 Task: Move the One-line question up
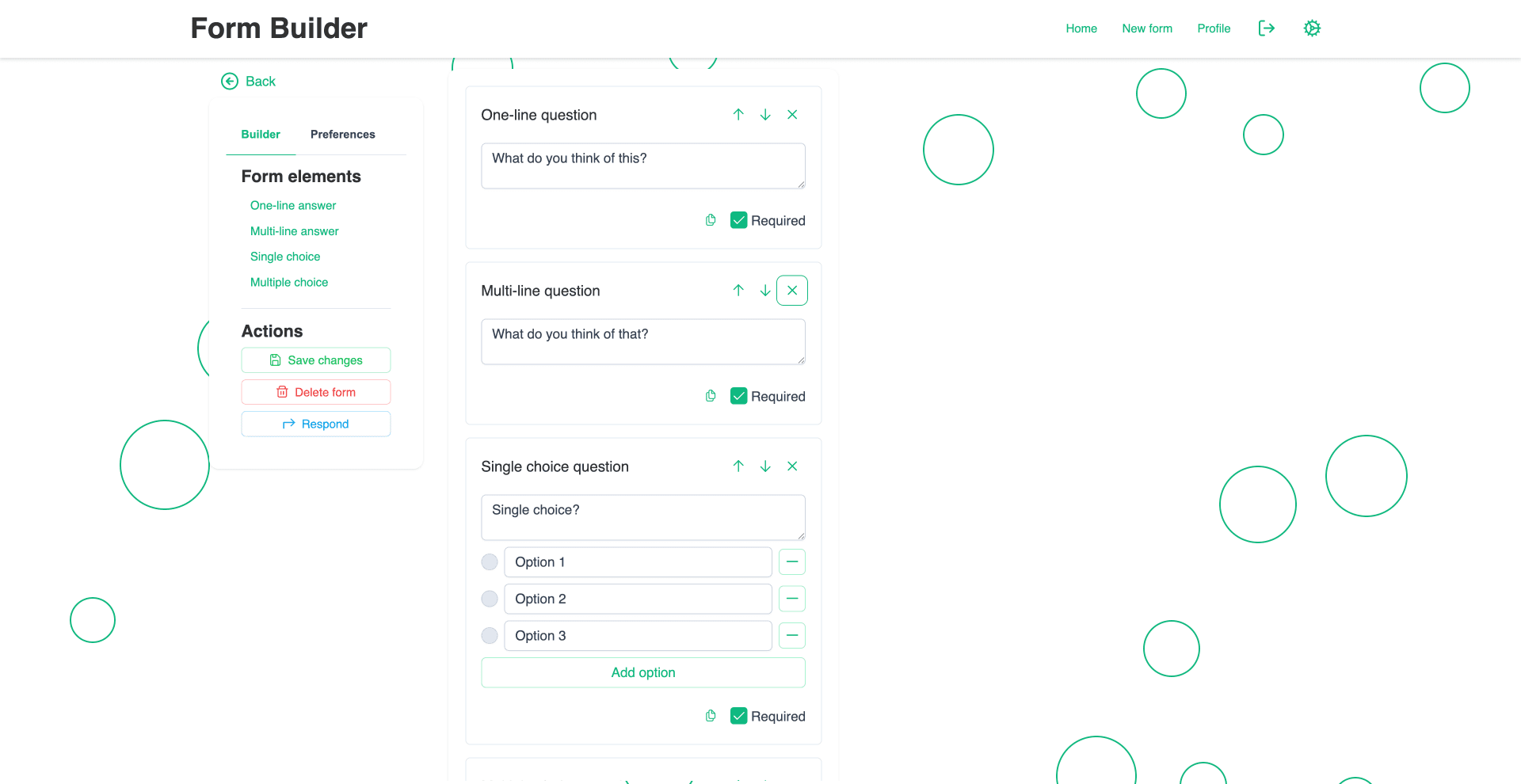[738, 115]
